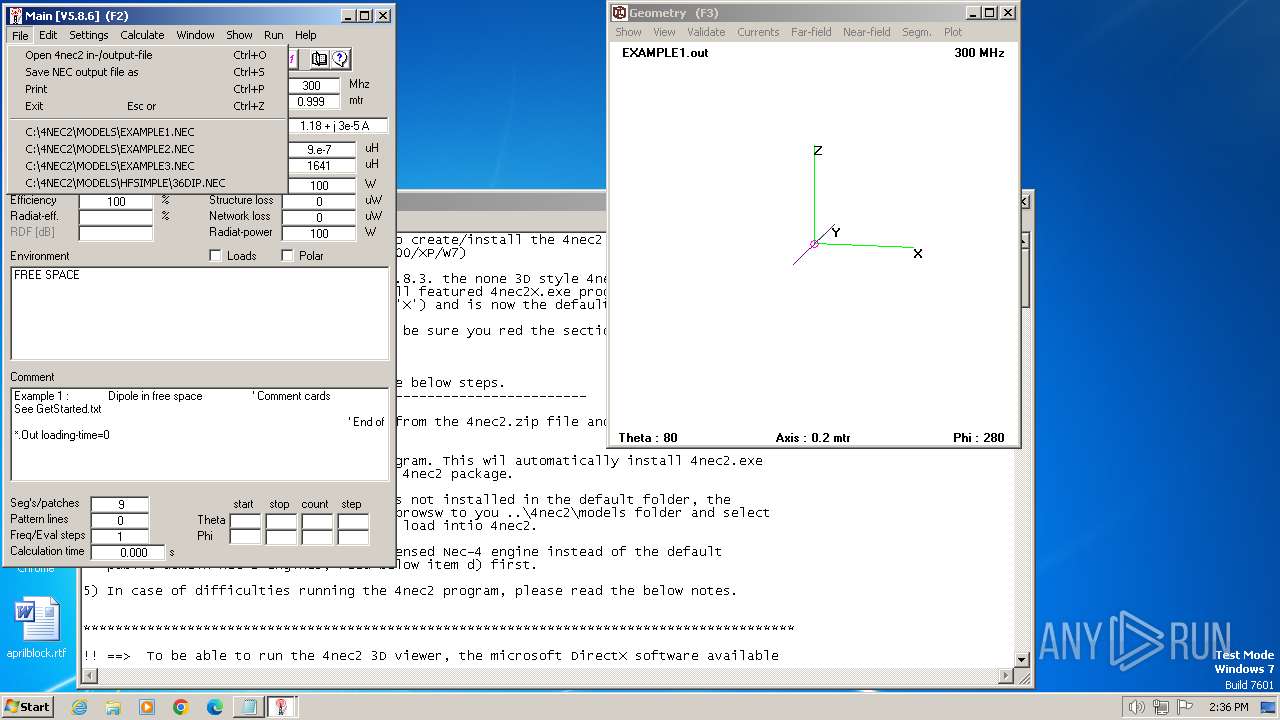Open the Show menu in Main window
The width and height of the screenshot is (1280, 720).
pyautogui.click(x=239, y=35)
